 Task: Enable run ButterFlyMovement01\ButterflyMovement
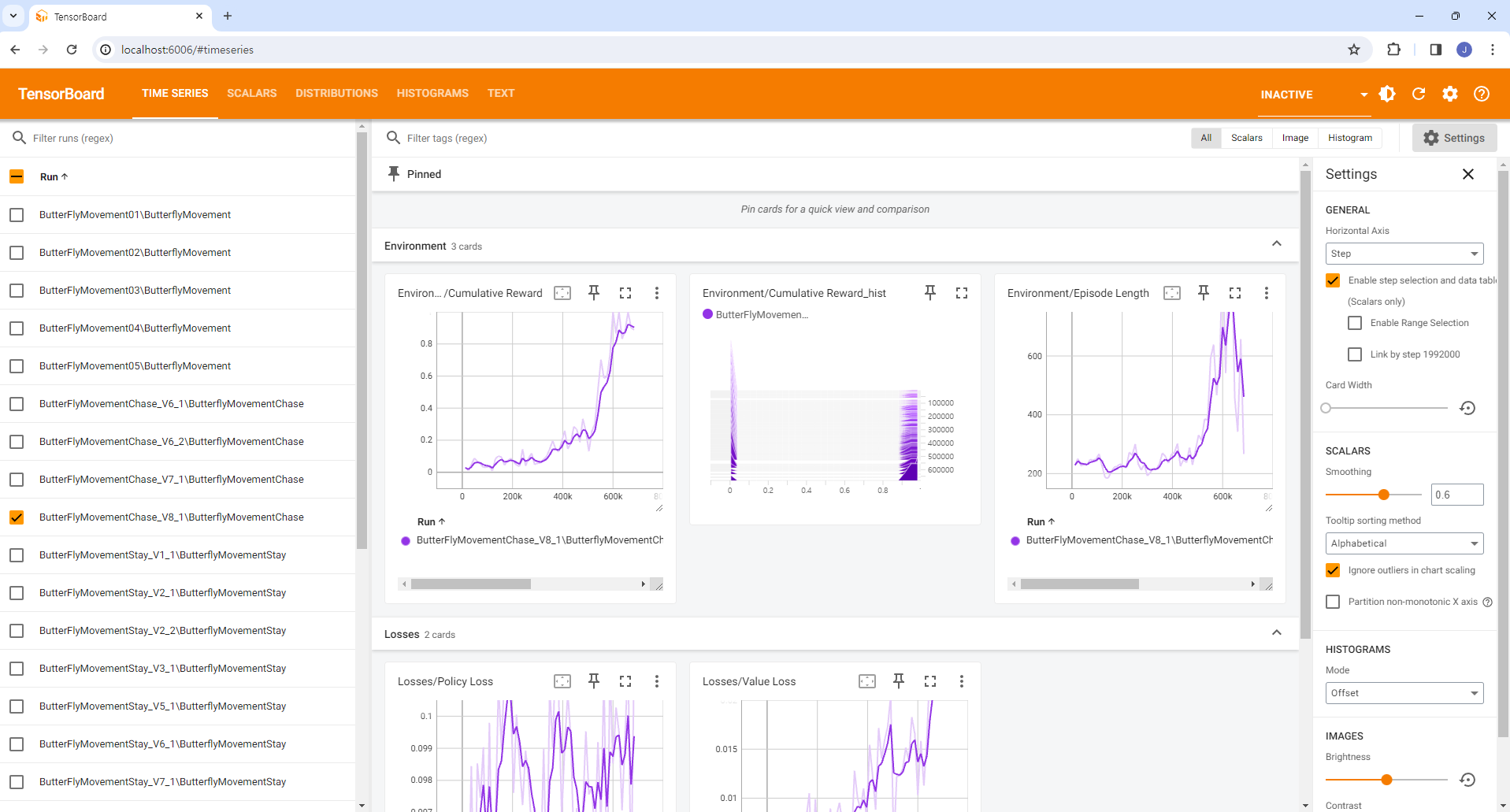(x=17, y=215)
